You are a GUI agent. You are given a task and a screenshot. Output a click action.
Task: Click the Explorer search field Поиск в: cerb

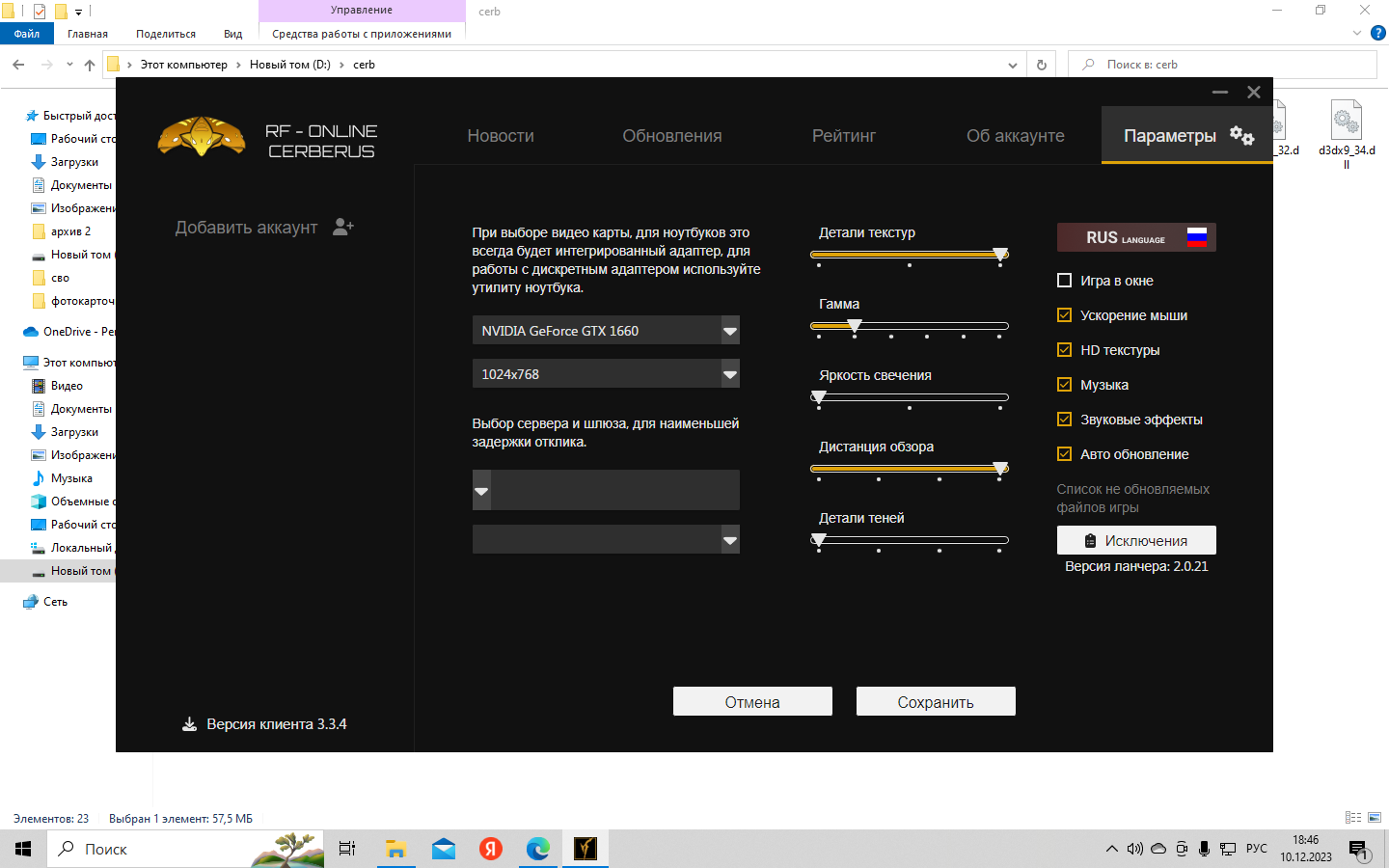(1222, 65)
